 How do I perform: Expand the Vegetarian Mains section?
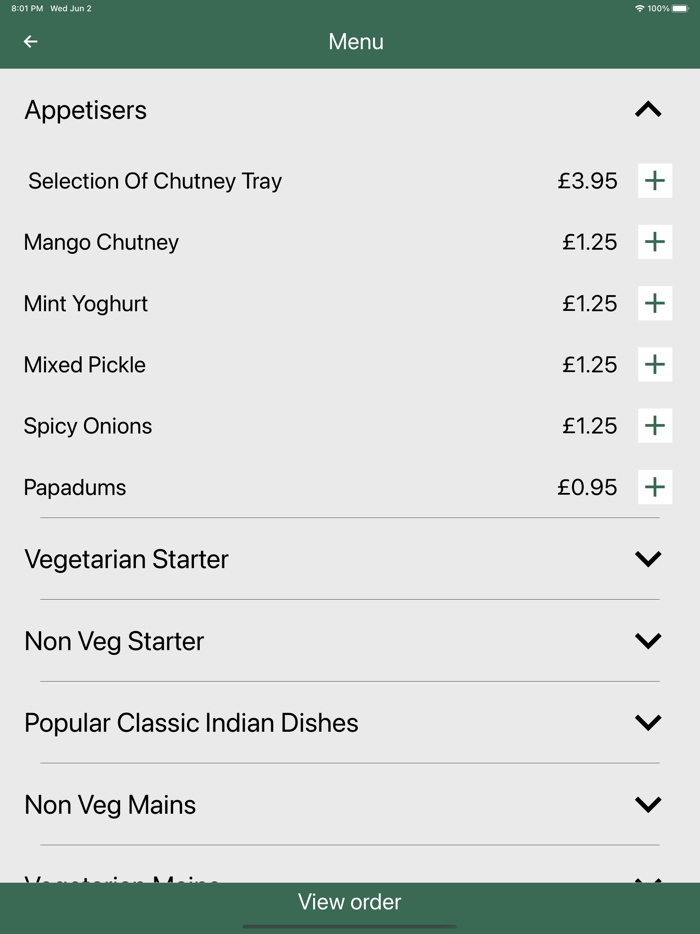[x=648, y=882]
